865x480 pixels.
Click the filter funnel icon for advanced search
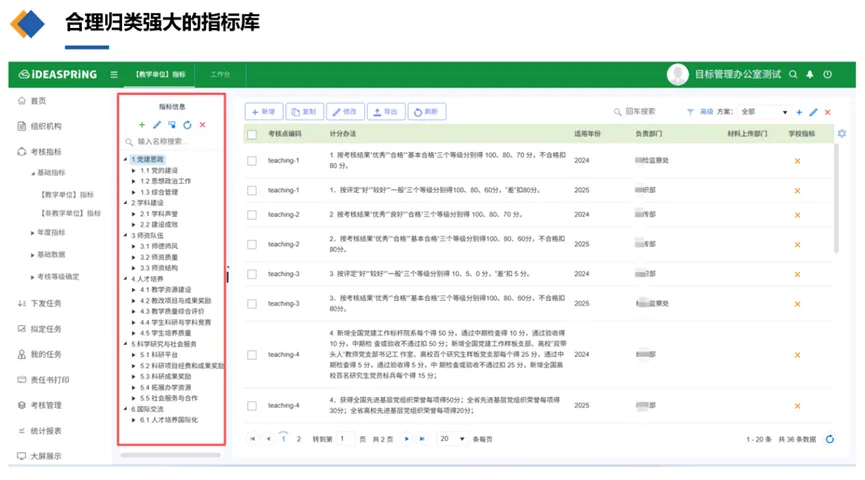click(x=690, y=112)
